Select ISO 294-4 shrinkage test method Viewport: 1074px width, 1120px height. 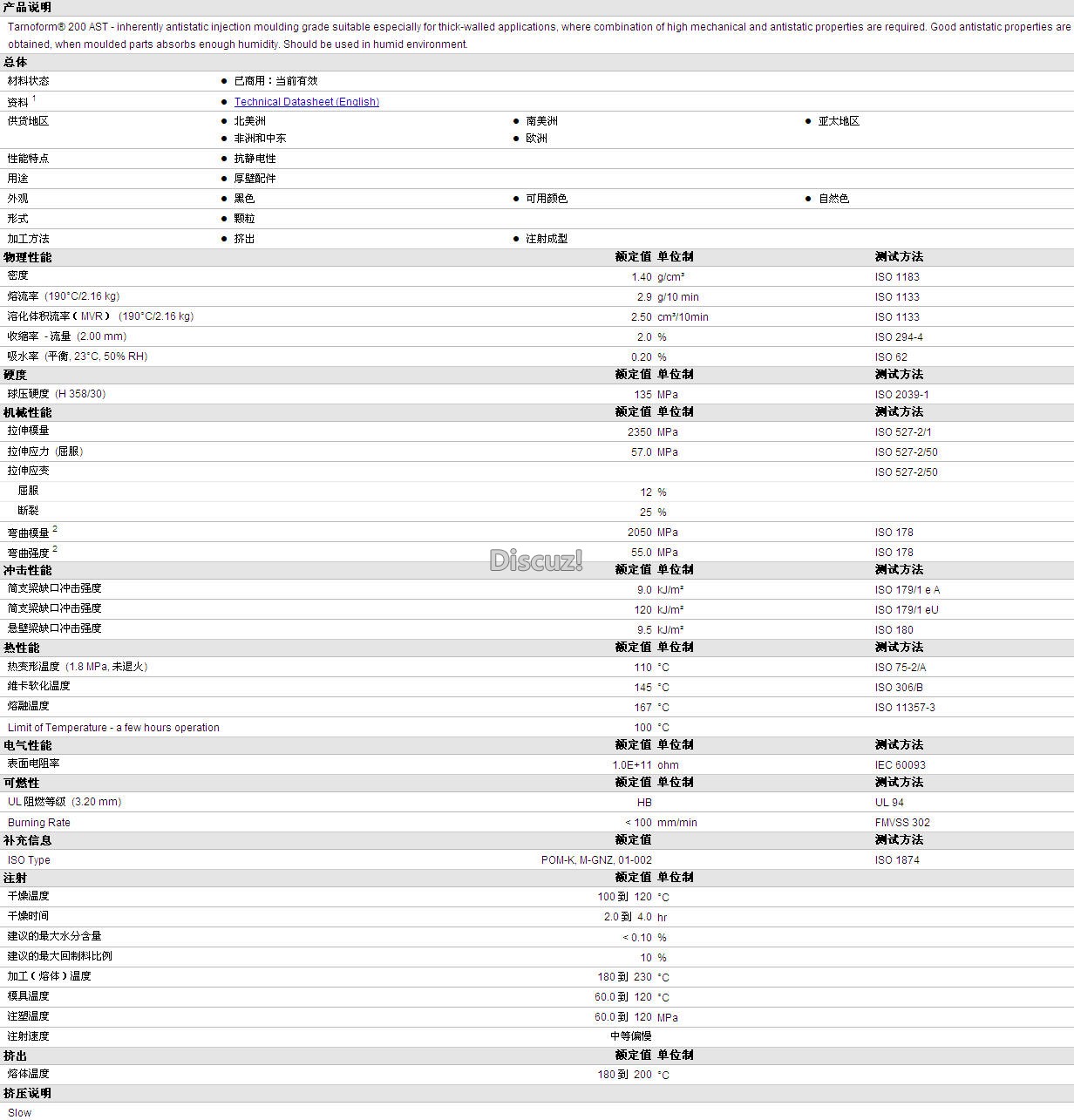[899, 337]
